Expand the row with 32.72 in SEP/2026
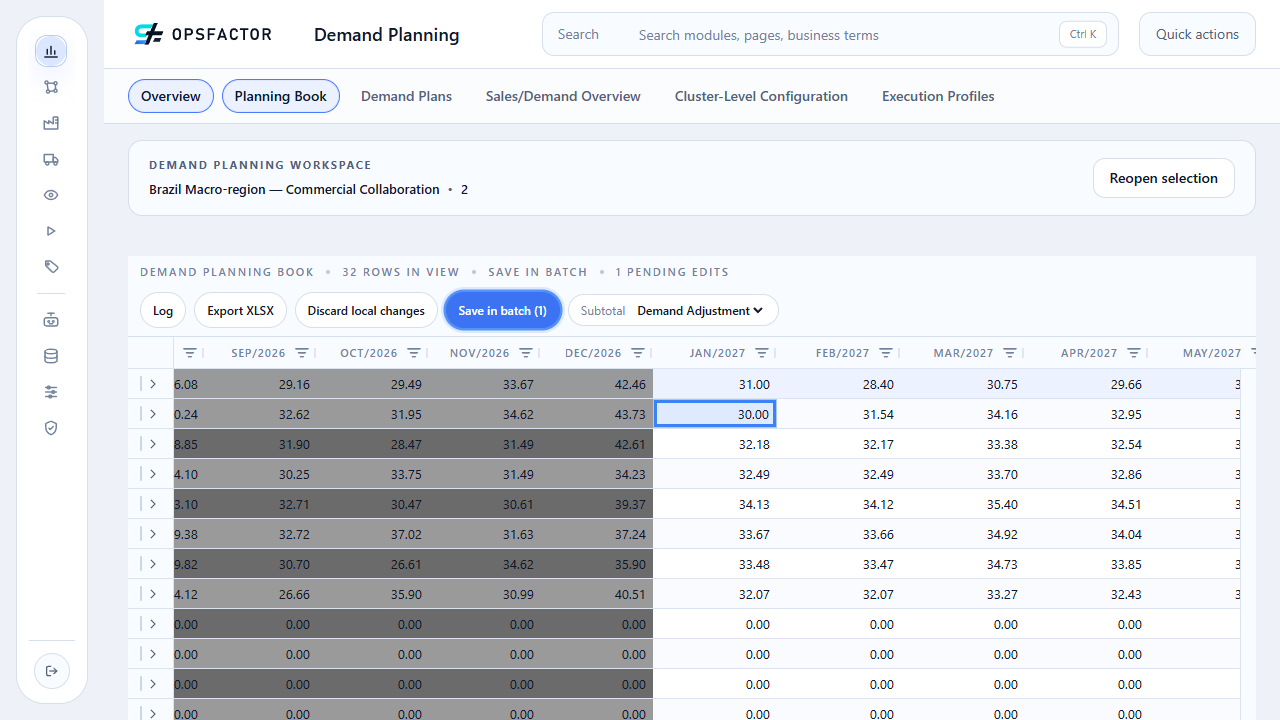This screenshot has width=1280, height=720. tap(153, 534)
